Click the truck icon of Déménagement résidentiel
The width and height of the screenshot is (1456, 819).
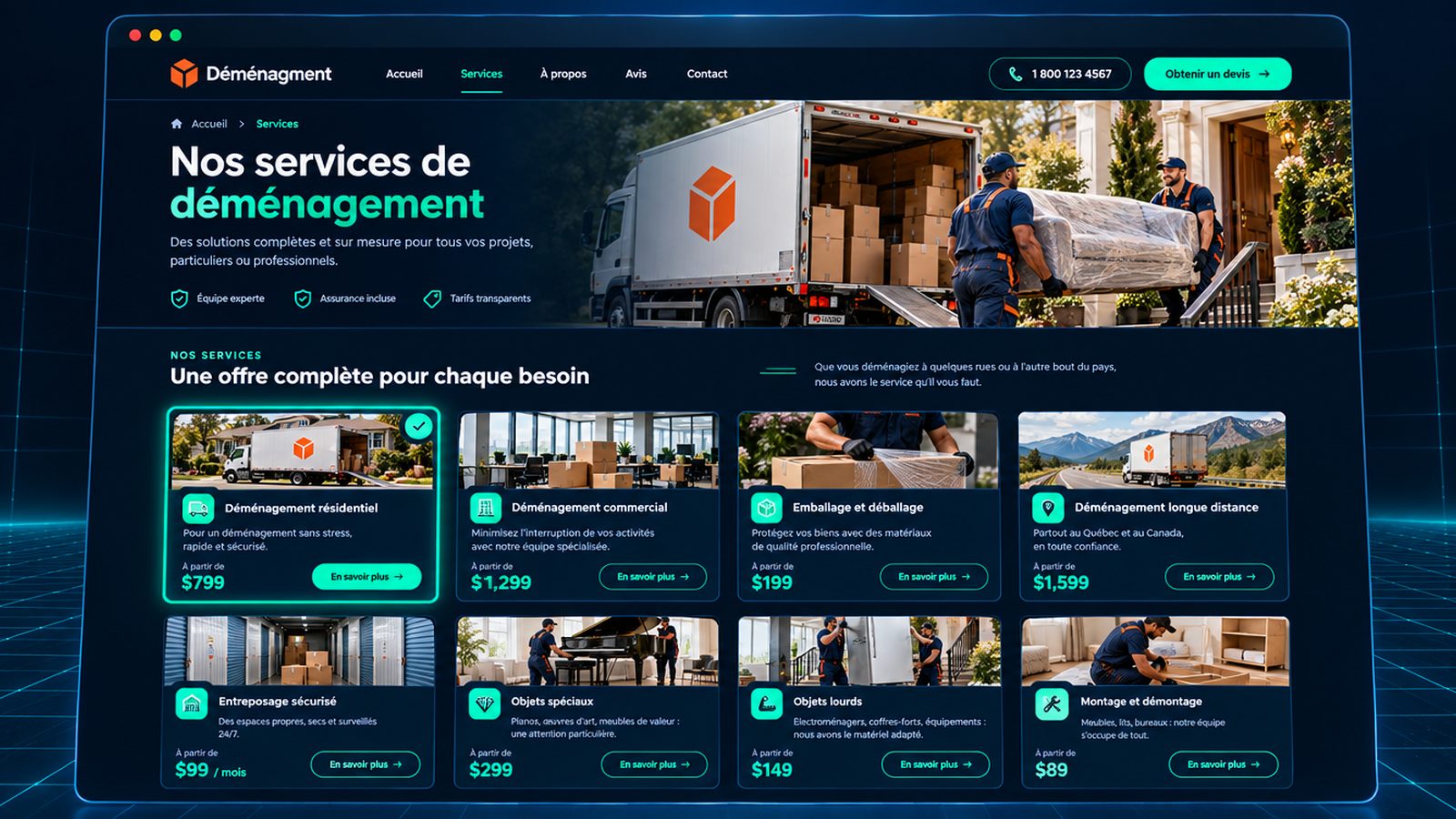198,508
